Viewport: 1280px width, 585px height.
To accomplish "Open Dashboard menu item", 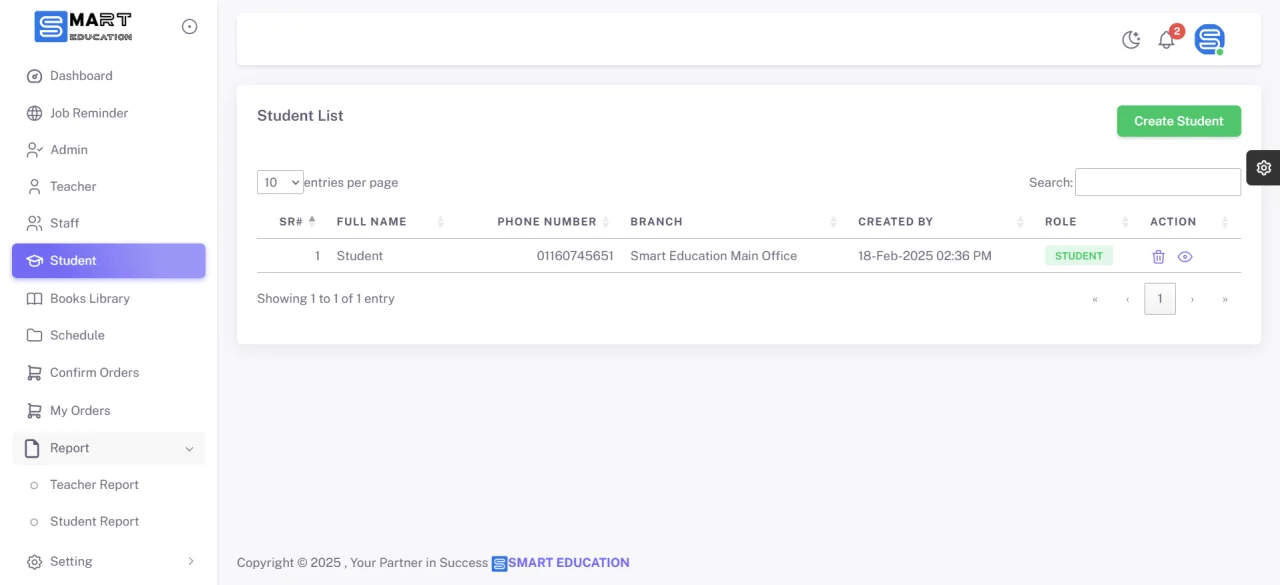I will [108, 76].
